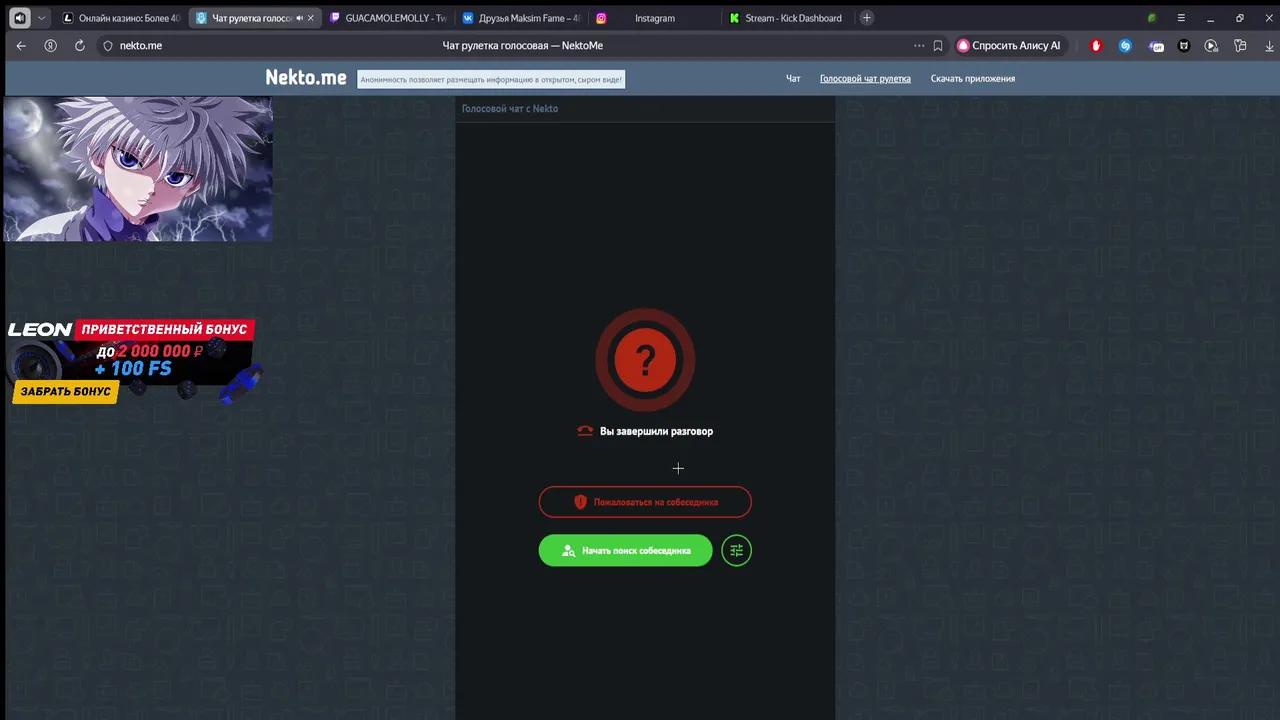Click the LEON welcome bonus ad
The width and height of the screenshot is (1280, 720).
point(134,361)
